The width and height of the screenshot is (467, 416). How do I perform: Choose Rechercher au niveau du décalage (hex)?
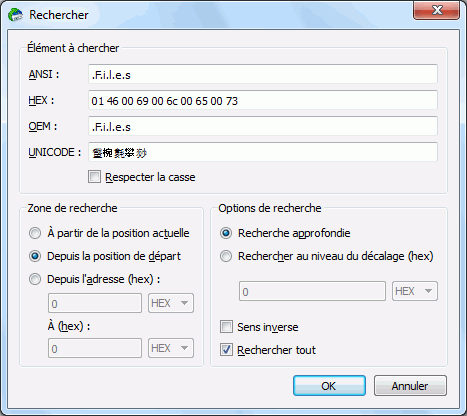pyautogui.click(x=226, y=256)
